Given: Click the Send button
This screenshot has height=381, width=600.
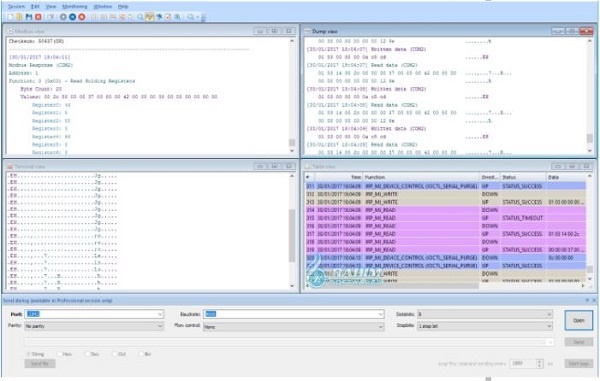Looking at the screenshot, I should click(x=579, y=342).
